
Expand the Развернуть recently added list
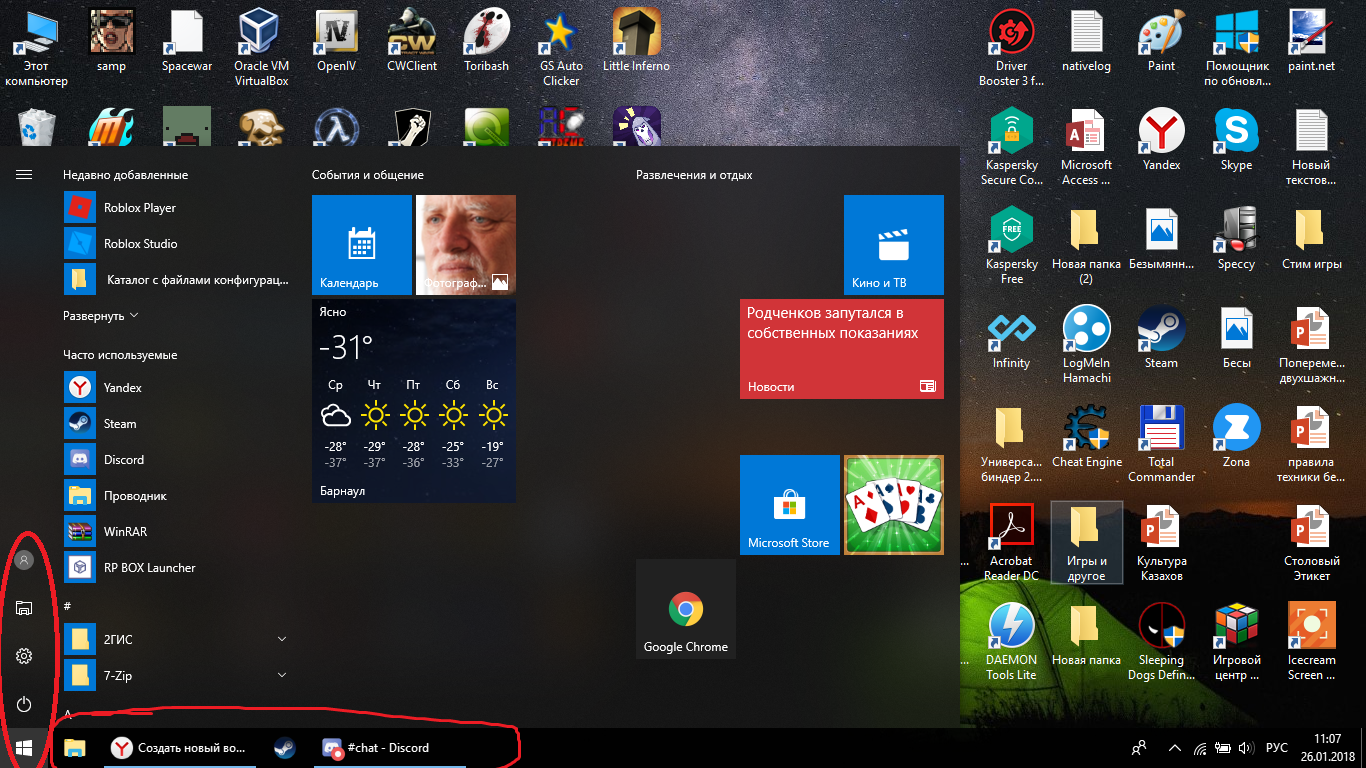[x=101, y=316]
